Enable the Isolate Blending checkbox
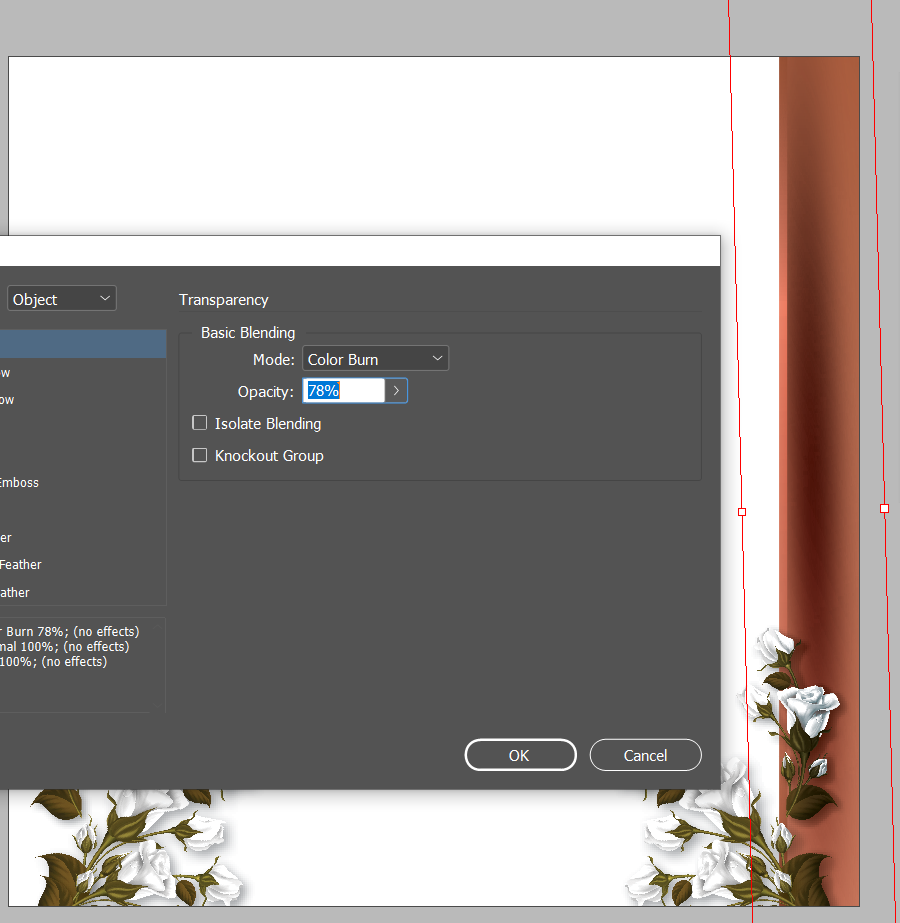The width and height of the screenshot is (900, 923). [200, 423]
